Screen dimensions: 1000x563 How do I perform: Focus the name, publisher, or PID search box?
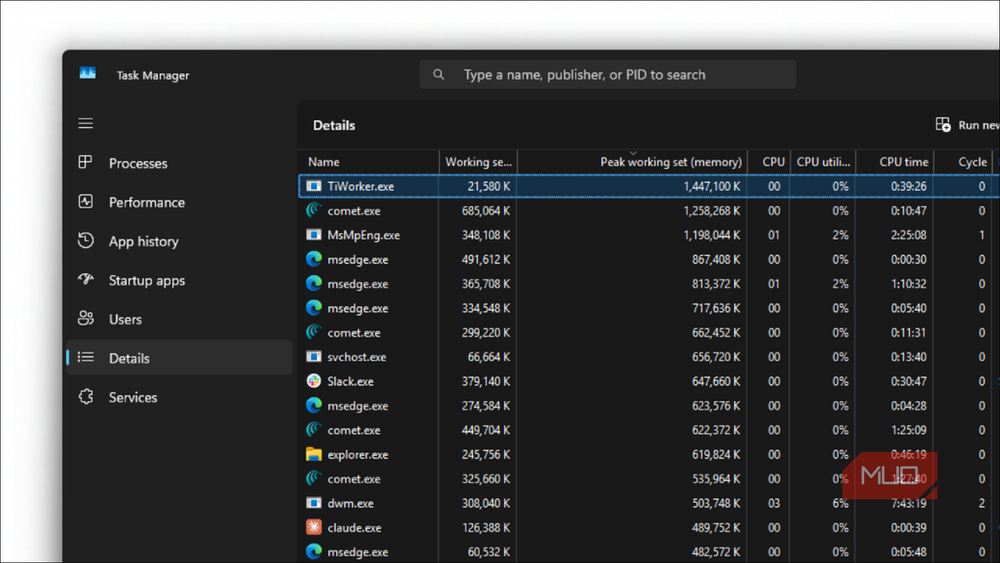(x=607, y=75)
